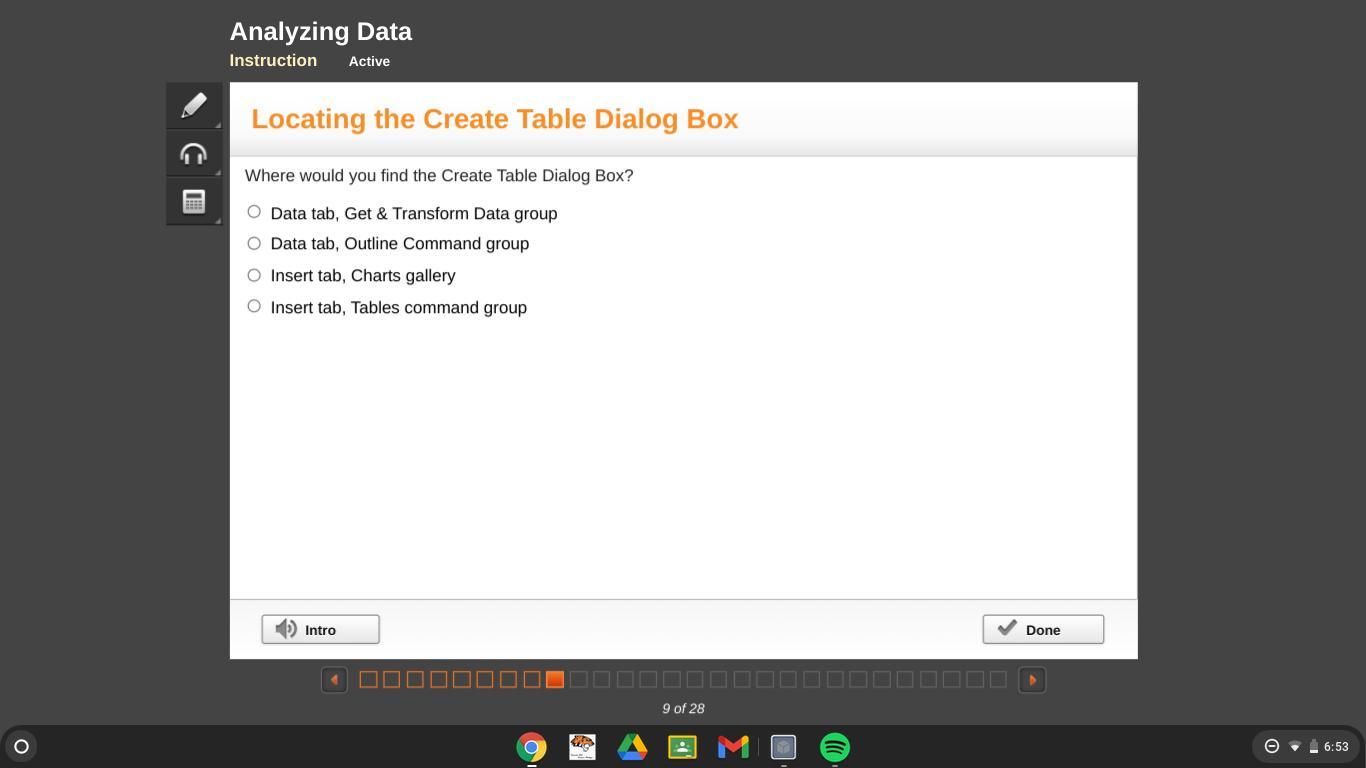Click the Wi-Fi status icon

(1294, 746)
